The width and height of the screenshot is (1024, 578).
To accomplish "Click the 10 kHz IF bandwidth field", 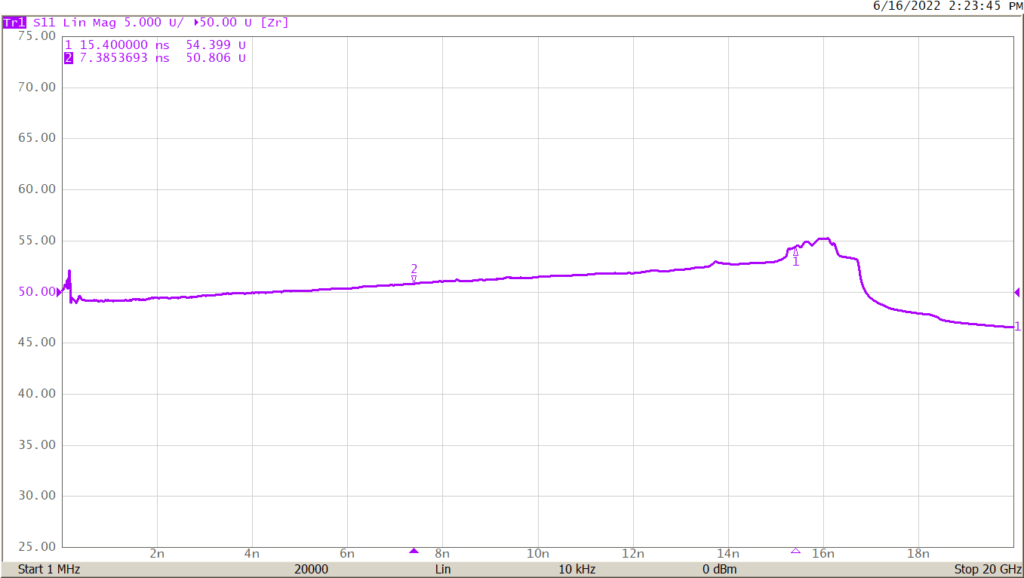I will [579, 569].
